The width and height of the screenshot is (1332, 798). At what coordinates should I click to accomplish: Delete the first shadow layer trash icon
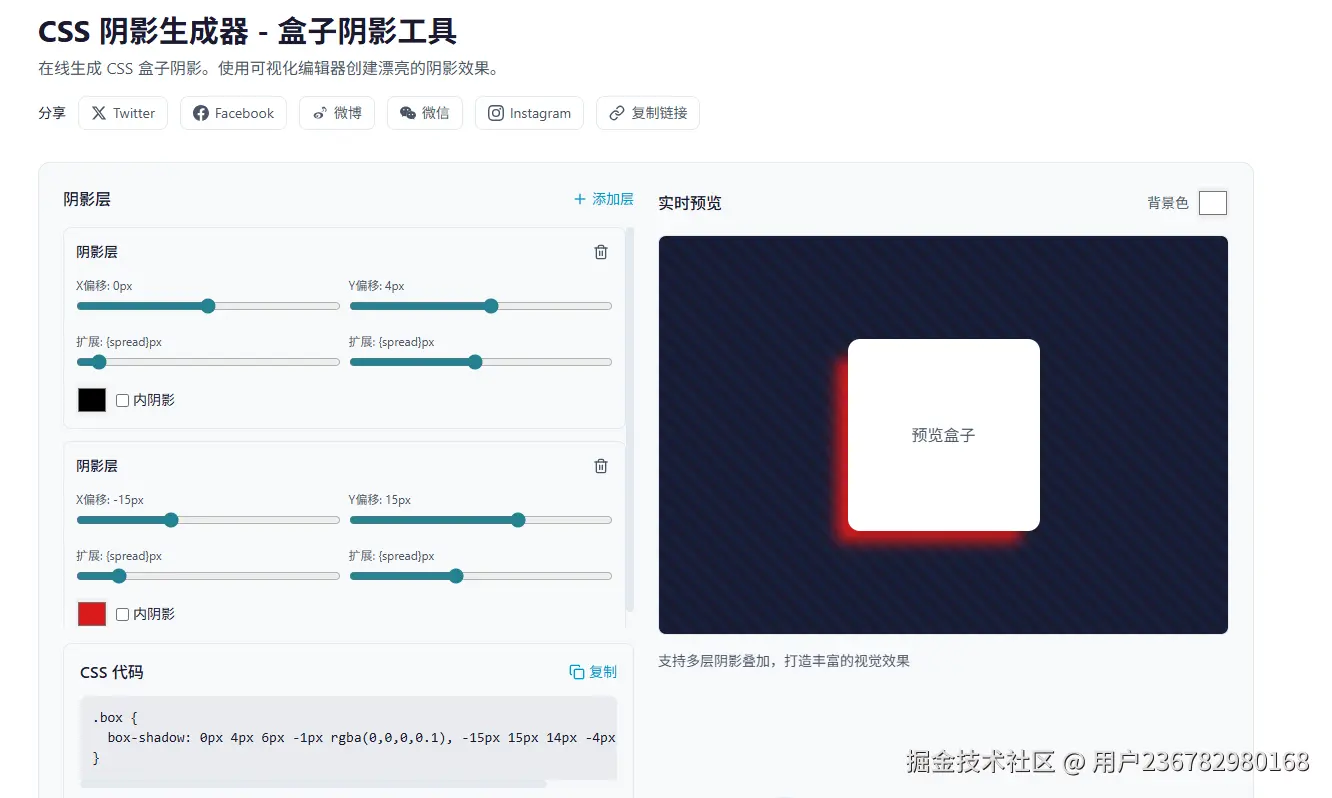(601, 252)
